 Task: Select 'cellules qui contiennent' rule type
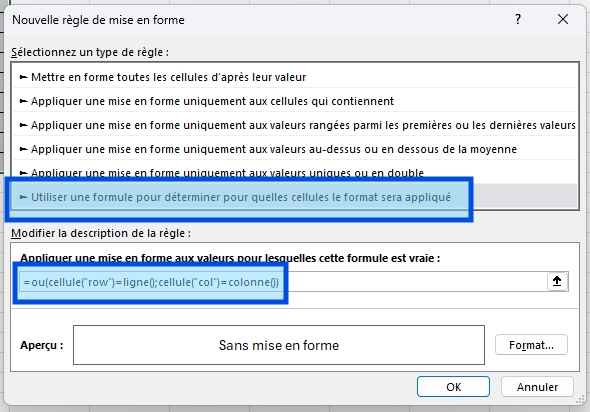click(x=295, y=101)
